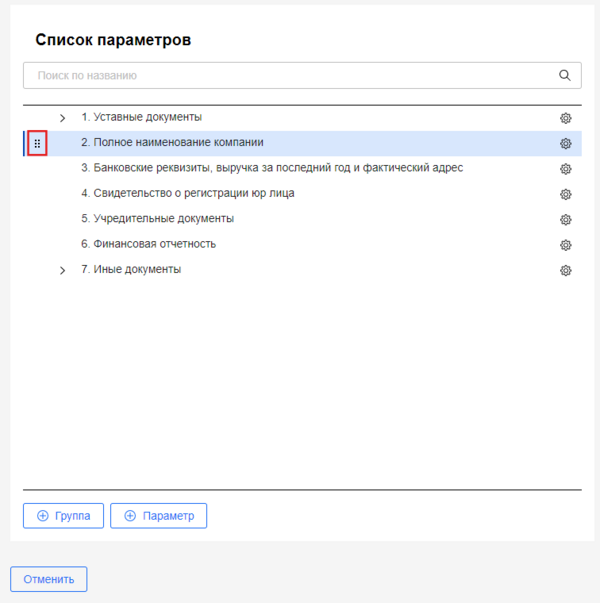Open settings gear for Финансовая отчетность
Viewport: 600px width, 603px height.
[x=565, y=245]
